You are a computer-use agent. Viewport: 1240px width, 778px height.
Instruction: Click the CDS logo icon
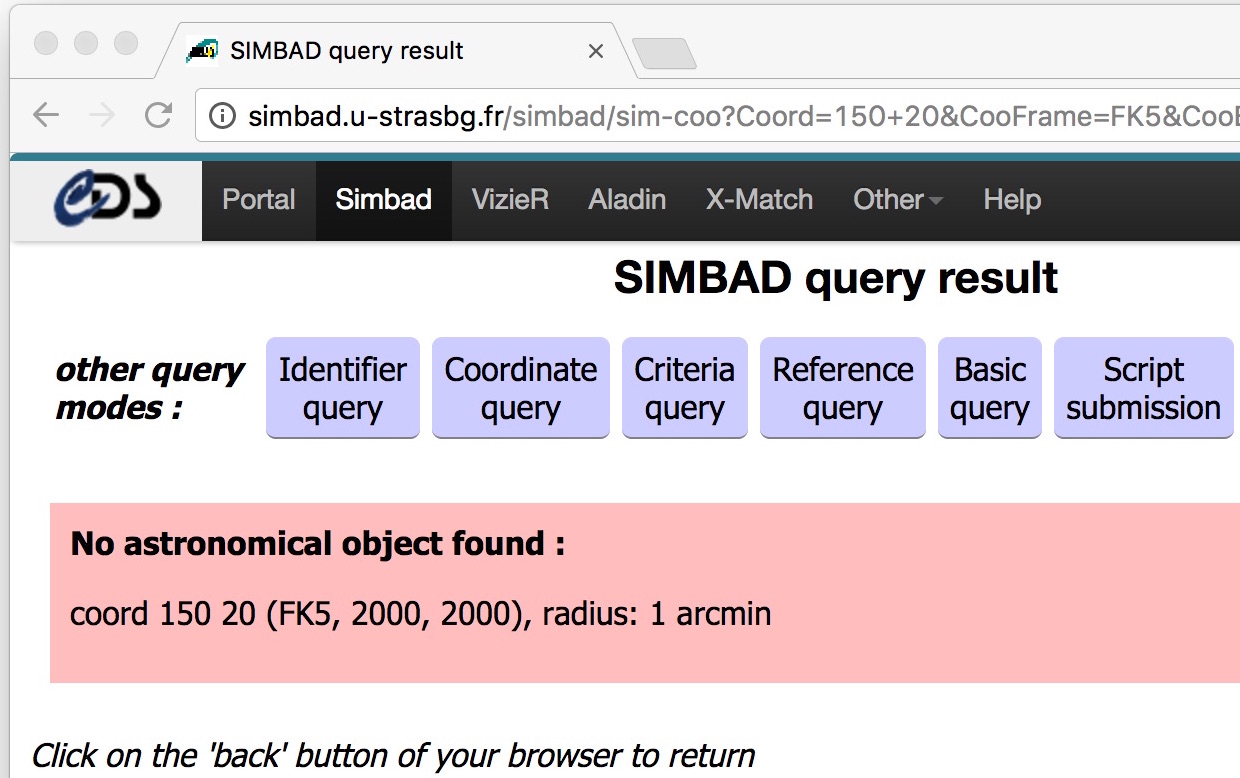coord(106,200)
